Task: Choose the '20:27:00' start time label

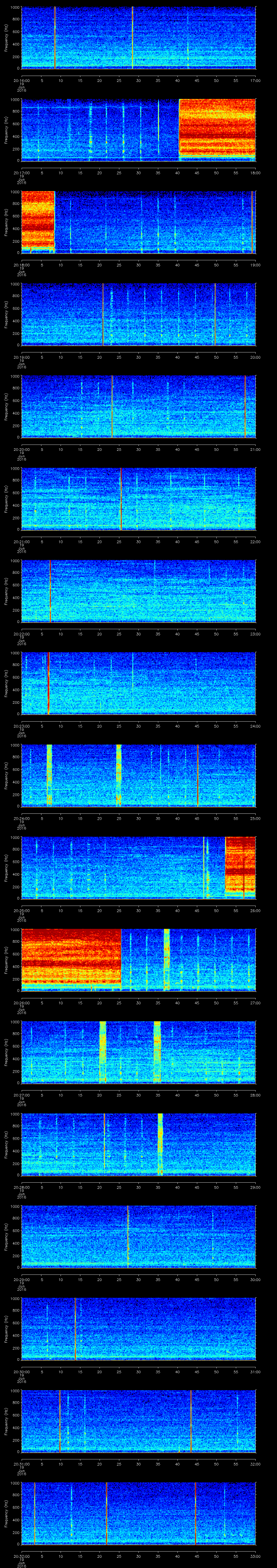Action: coord(21,1095)
